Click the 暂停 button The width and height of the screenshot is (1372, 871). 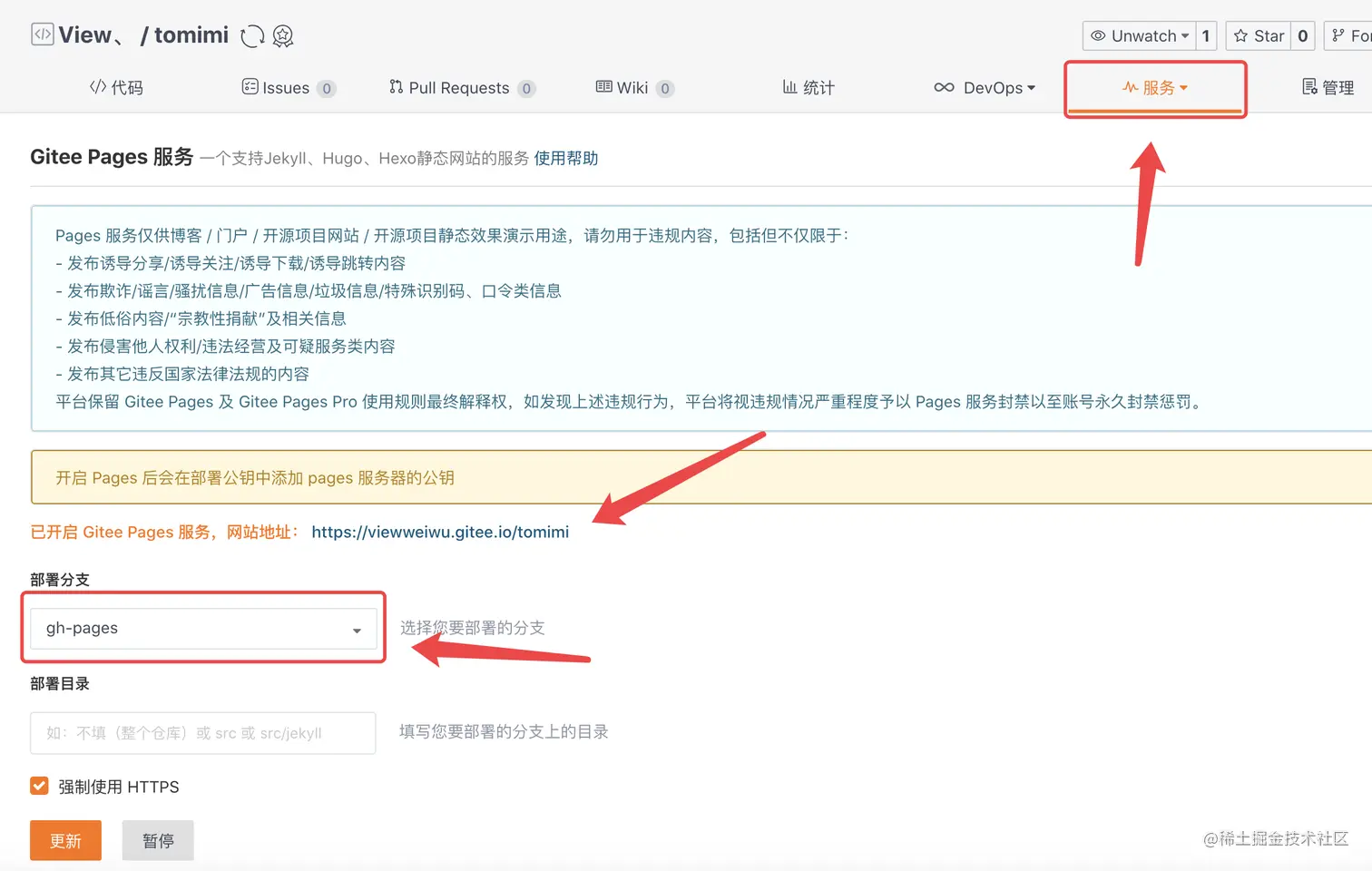[158, 840]
